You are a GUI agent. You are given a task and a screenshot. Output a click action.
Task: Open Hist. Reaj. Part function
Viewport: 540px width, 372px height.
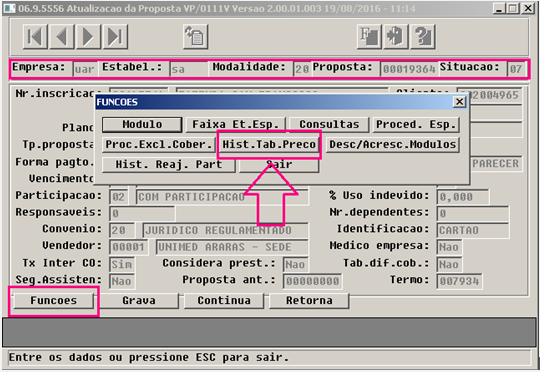pyautogui.click(x=169, y=164)
